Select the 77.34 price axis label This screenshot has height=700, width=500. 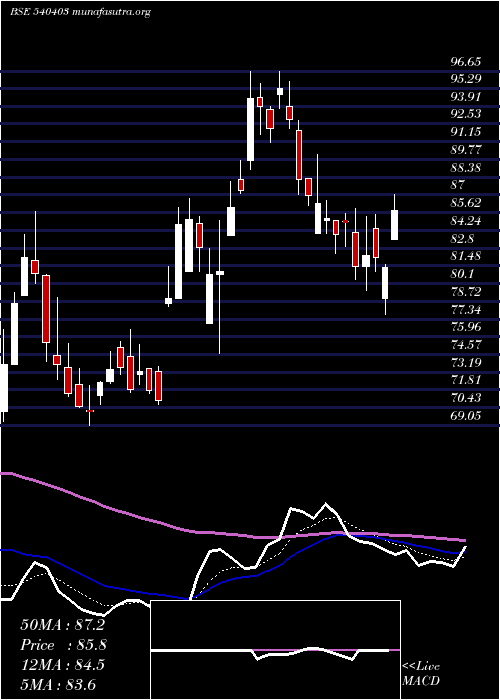[x=466, y=309]
